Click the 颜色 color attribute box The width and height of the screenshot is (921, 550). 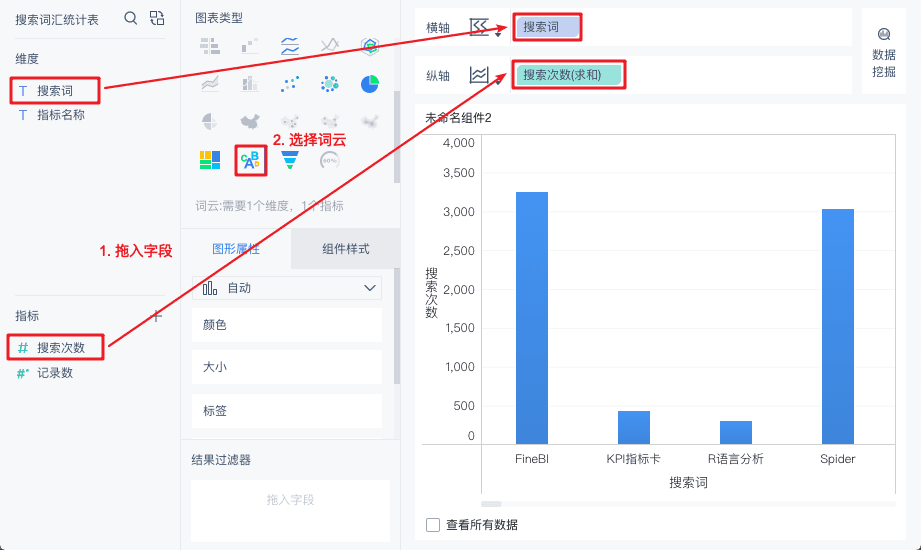(287, 325)
